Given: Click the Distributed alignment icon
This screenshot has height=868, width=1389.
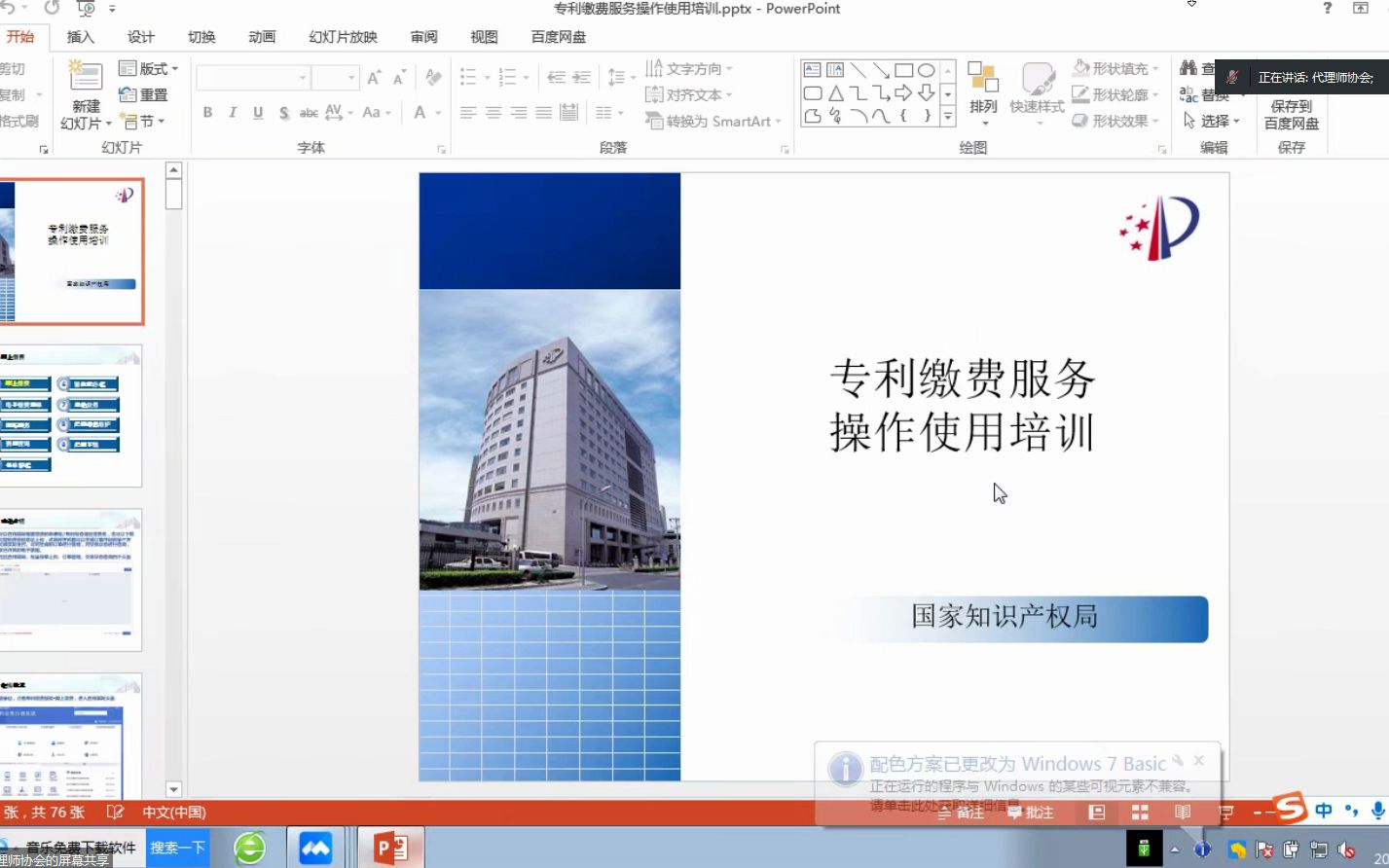Looking at the screenshot, I should 569,113.
